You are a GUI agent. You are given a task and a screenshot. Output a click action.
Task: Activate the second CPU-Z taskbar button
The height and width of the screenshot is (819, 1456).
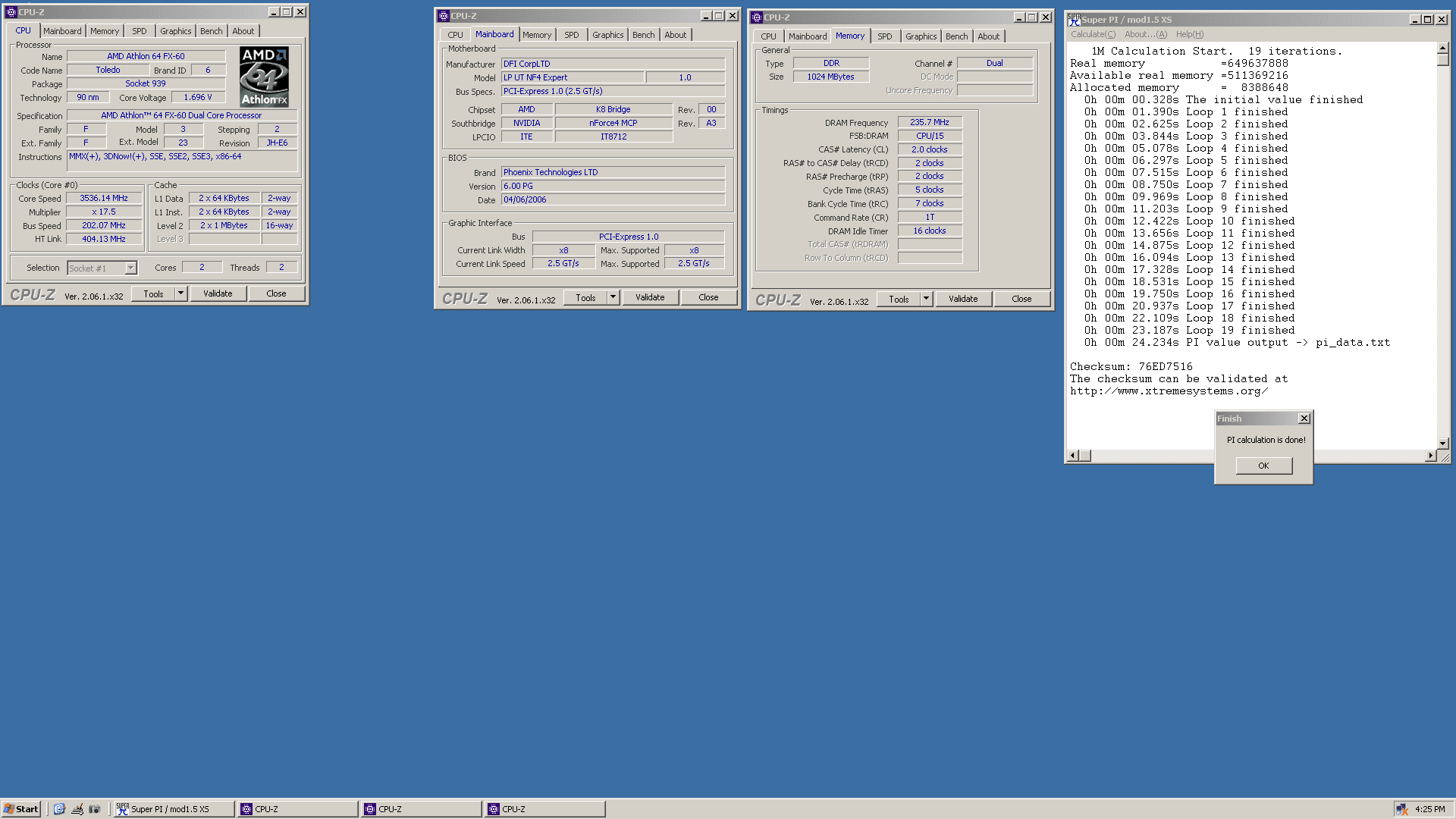tap(421, 809)
